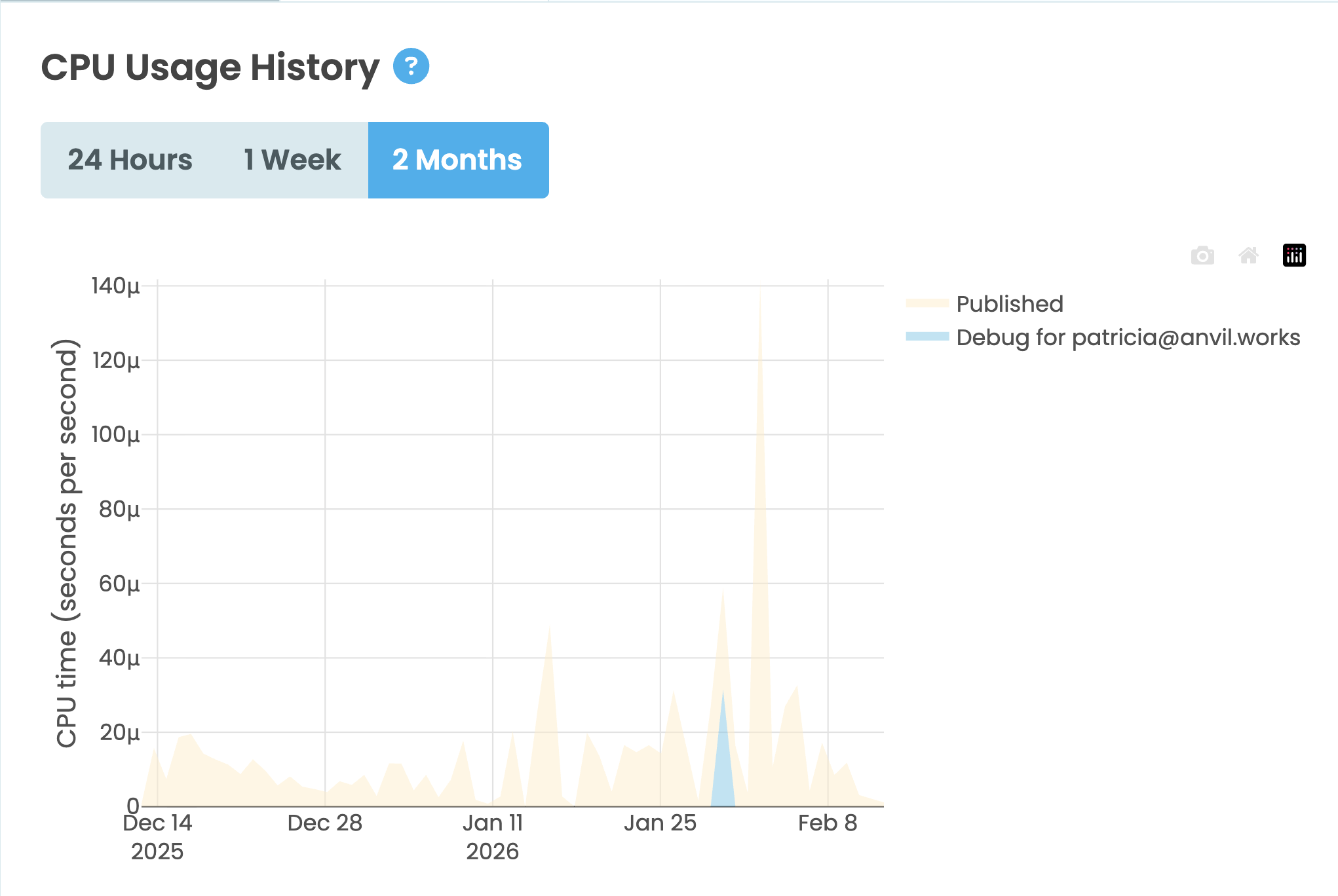Image resolution: width=1338 pixels, height=896 pixels.
Task: Click the Plotly logo icon
Action: tap(1294, 255)
